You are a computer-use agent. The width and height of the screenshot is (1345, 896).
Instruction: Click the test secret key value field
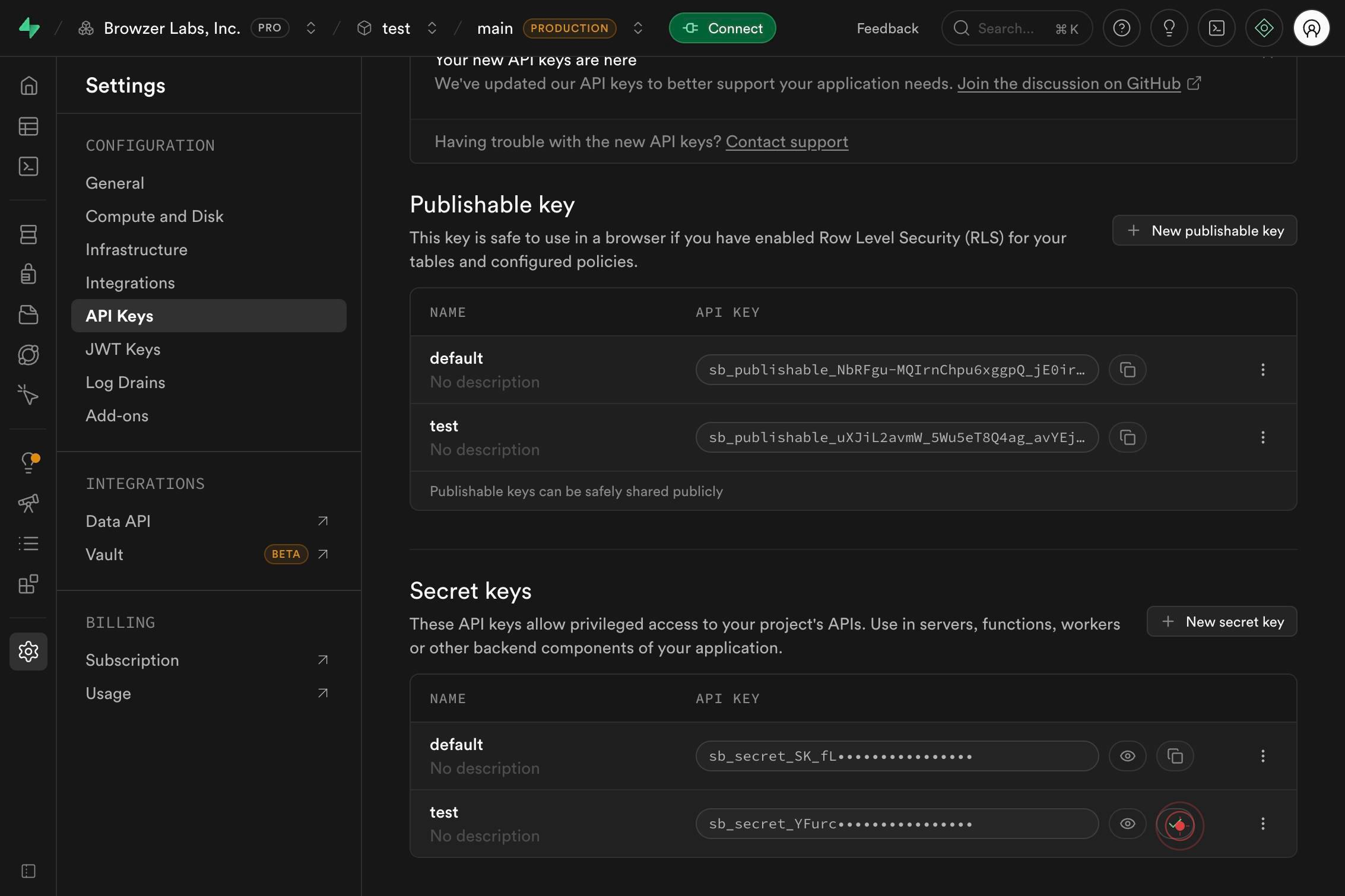(x=897, y=824)
